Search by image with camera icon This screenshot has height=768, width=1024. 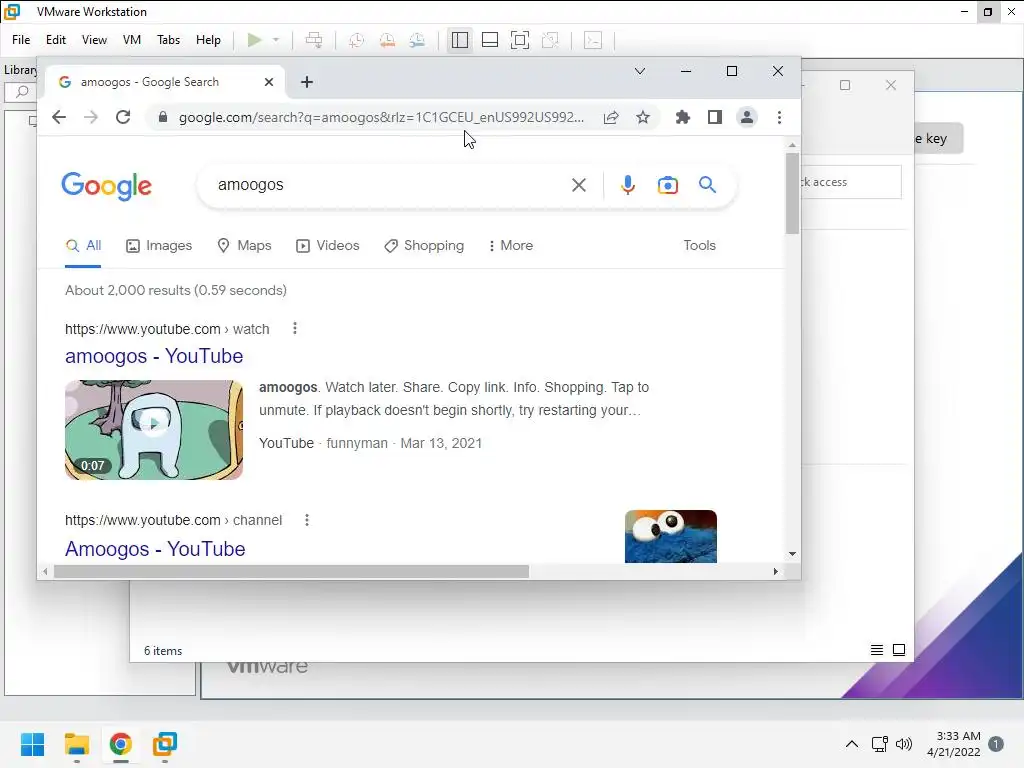coord(667,185)
